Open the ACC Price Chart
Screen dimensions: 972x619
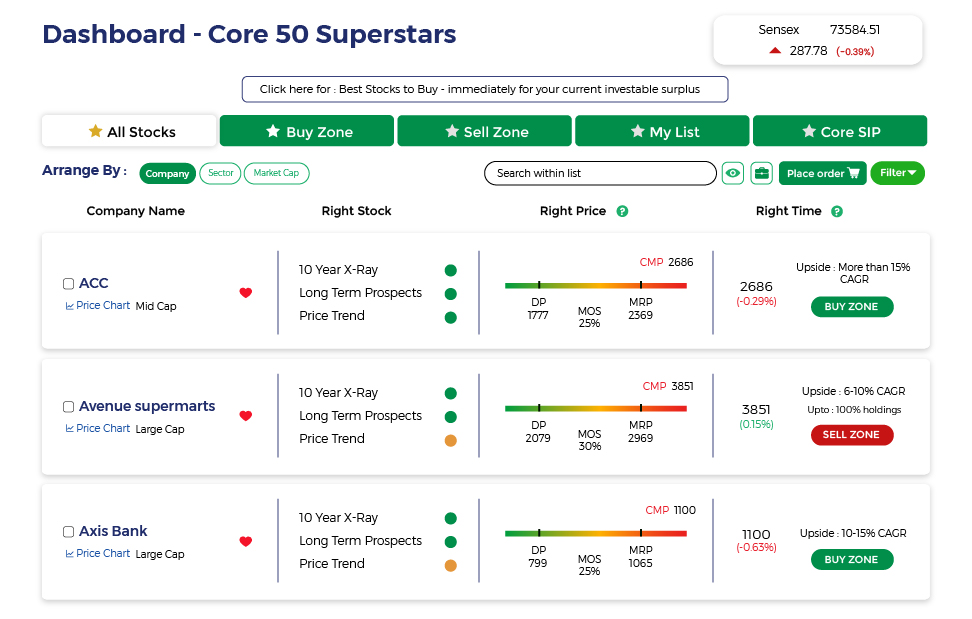98,306
